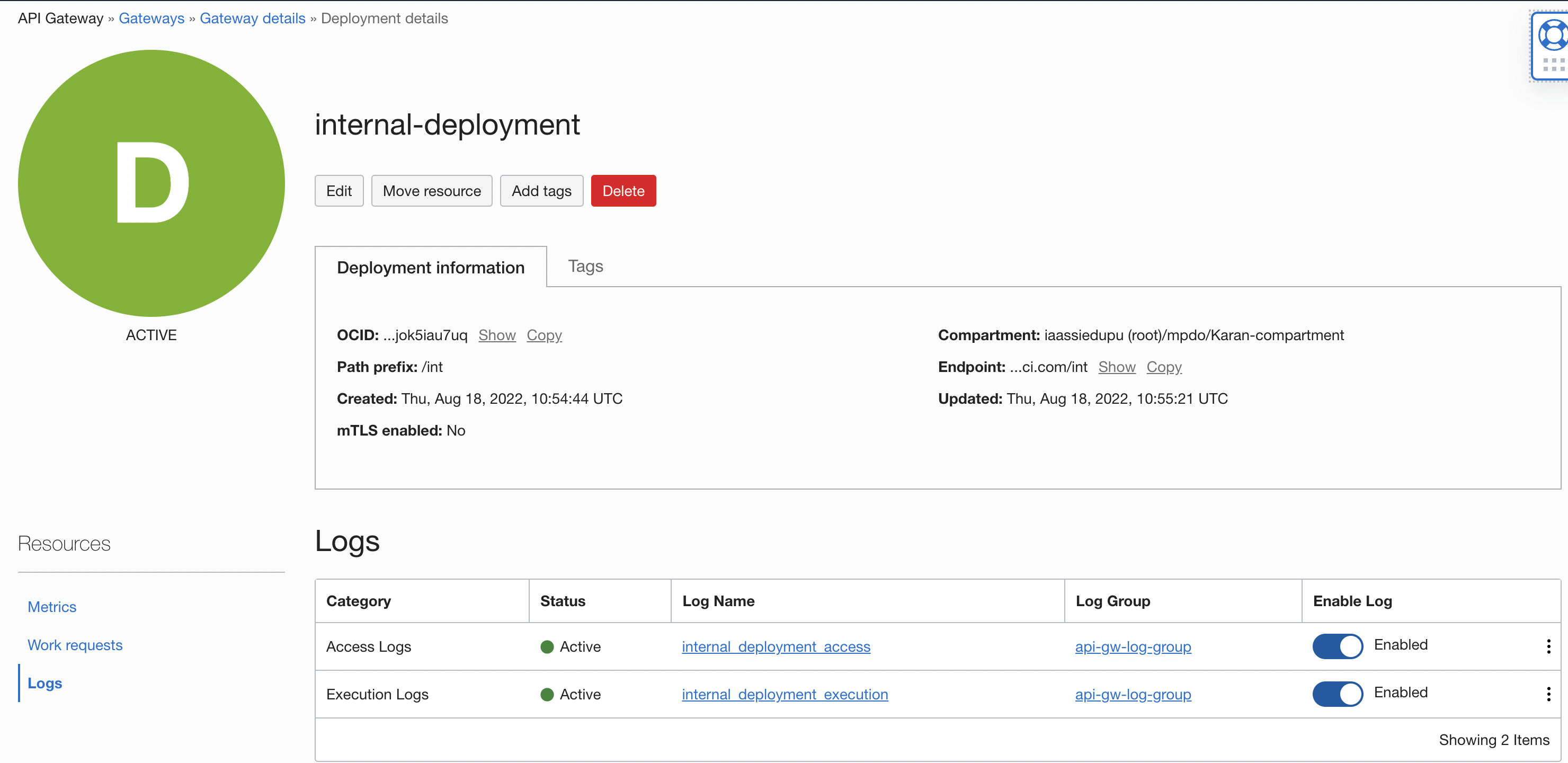
Task: Show the full OCID
Action: 497,335
